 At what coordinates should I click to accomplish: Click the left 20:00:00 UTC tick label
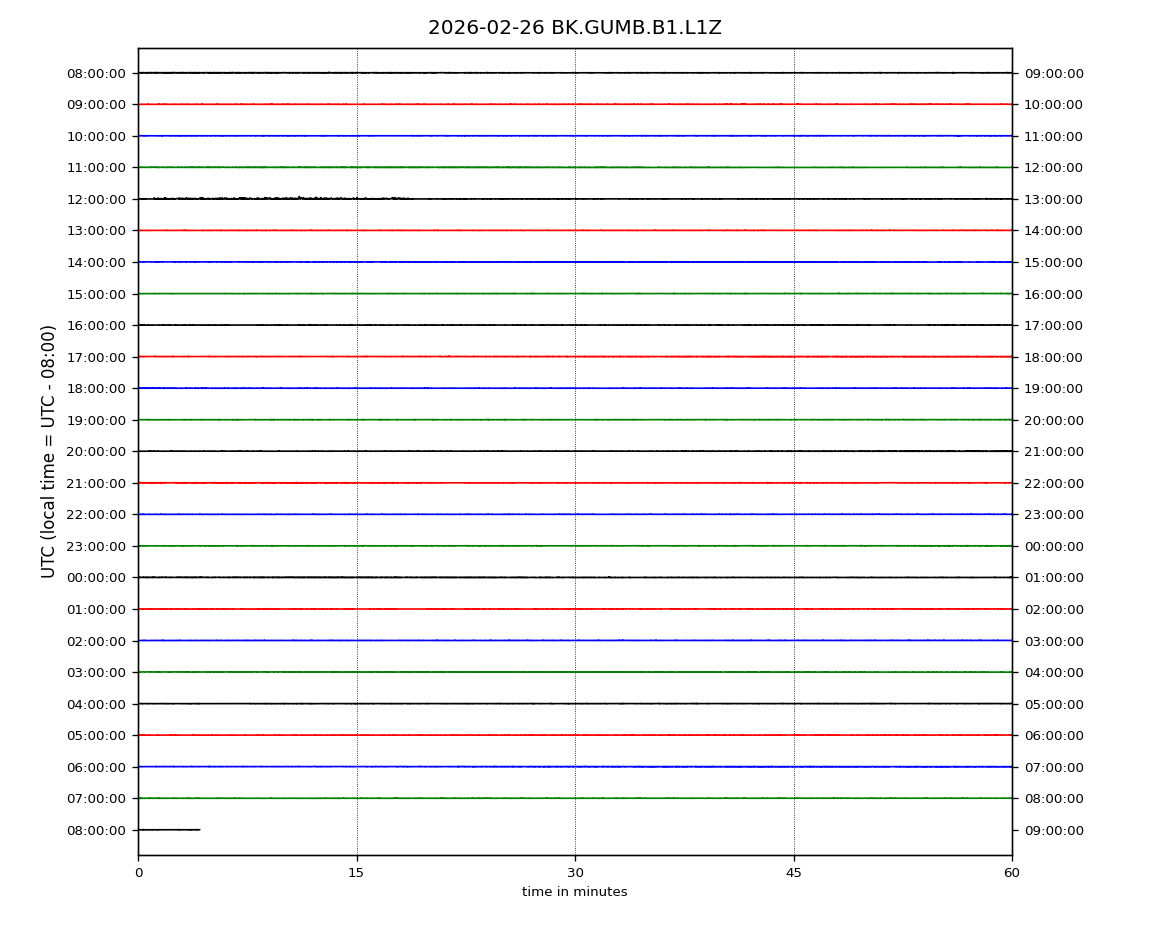[96, 451]
